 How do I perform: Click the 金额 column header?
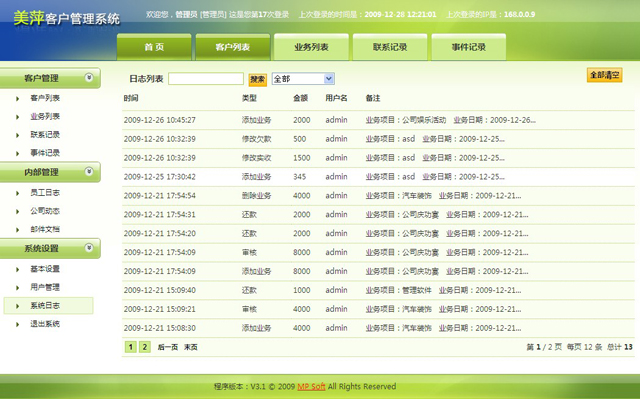point(300,98)
